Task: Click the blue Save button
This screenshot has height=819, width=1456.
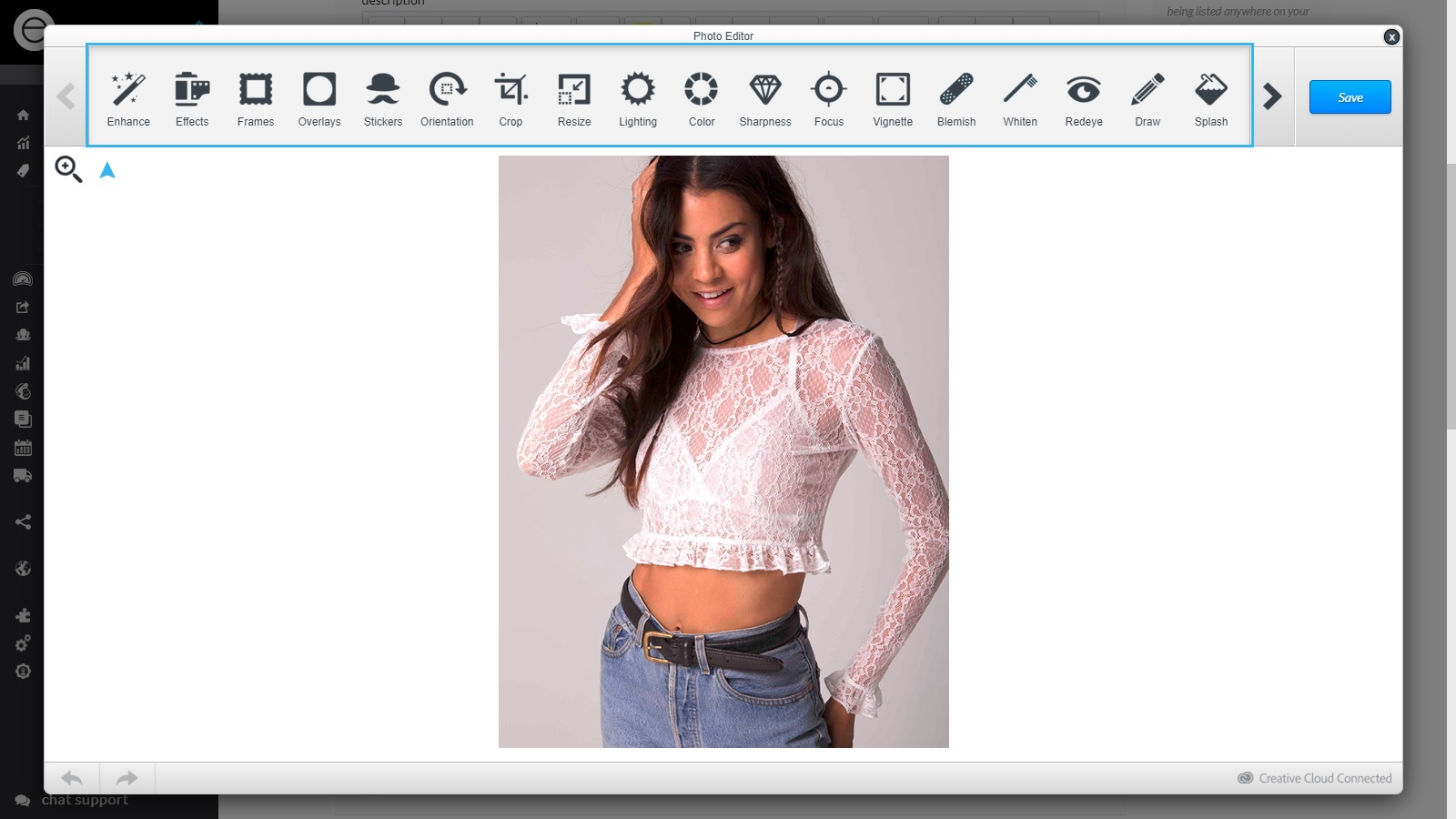Action: [1350, 97]
